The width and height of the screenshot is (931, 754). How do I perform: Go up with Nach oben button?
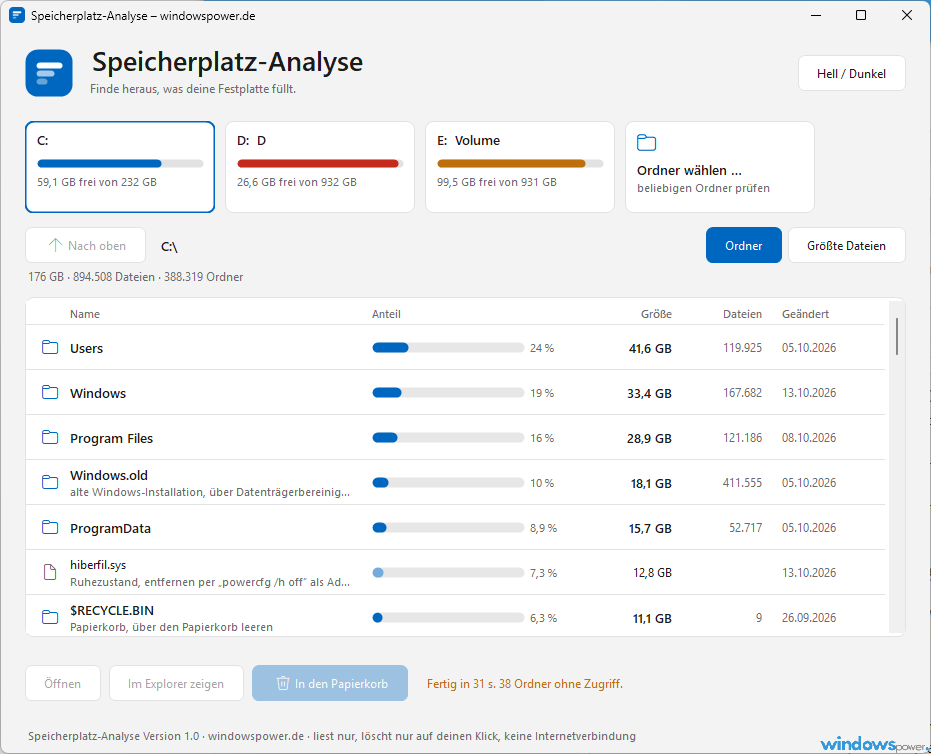coord(86,245)
